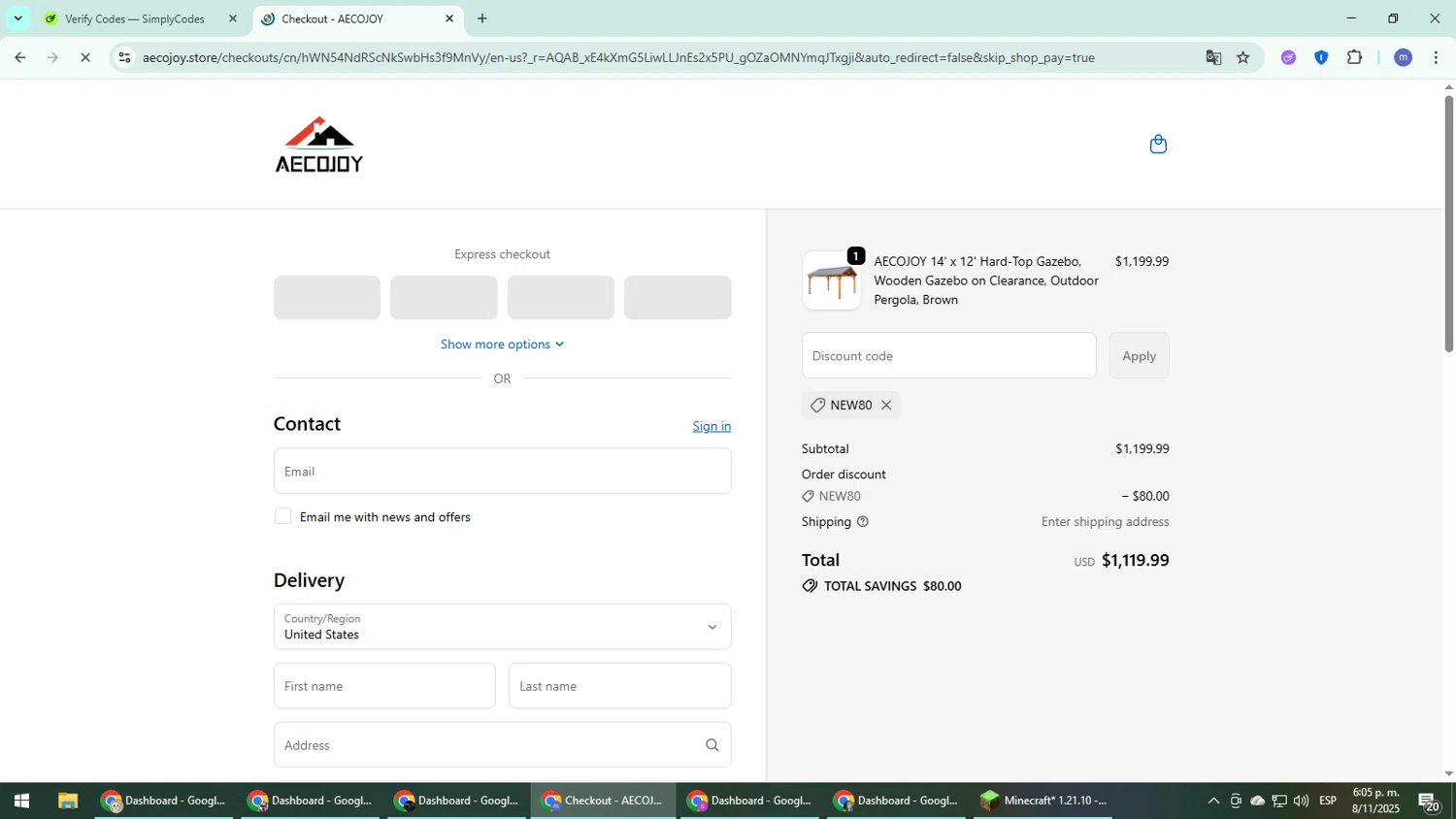Open the Chrome profile avatar
1456x819 pixels.
click(1403, 58)
